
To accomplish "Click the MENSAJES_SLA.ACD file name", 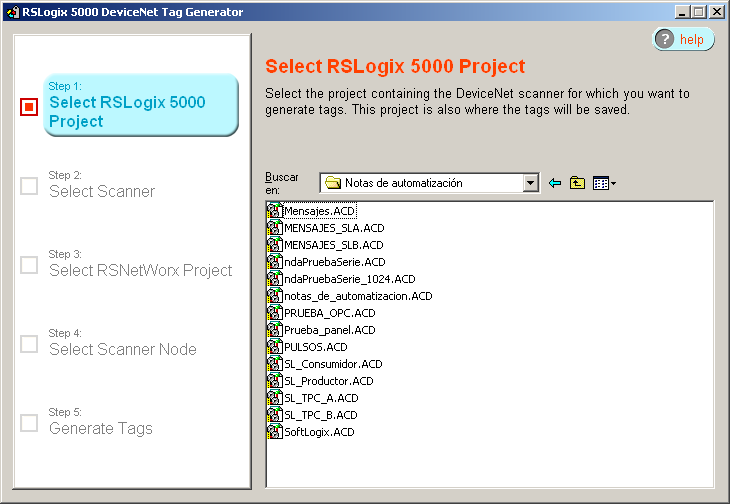I will coord(334,228).
